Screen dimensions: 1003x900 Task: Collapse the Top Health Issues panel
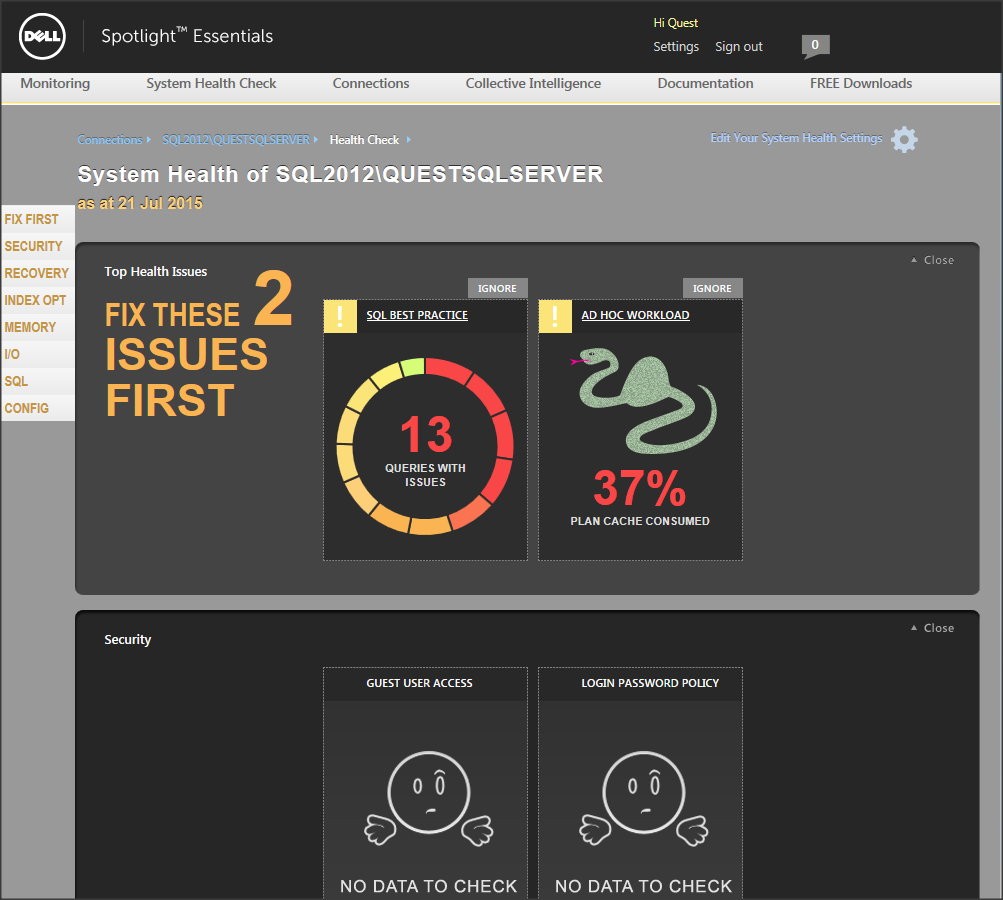point(933,260)
